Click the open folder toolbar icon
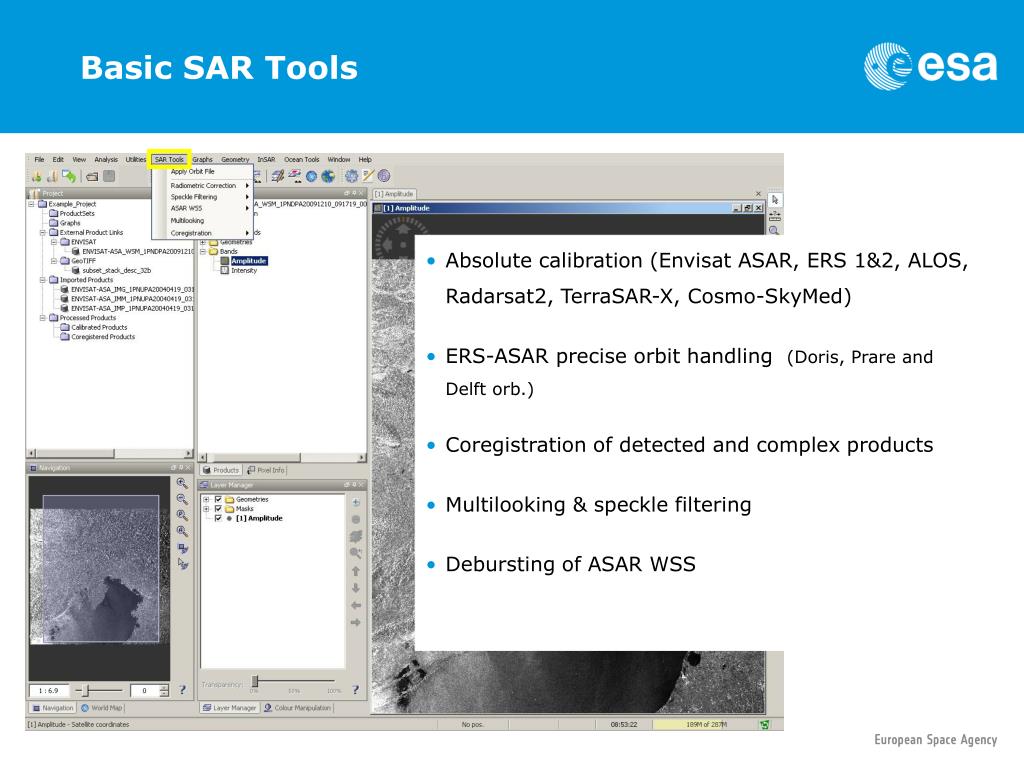Screen dimensions: 1024x768 point(92,176)
